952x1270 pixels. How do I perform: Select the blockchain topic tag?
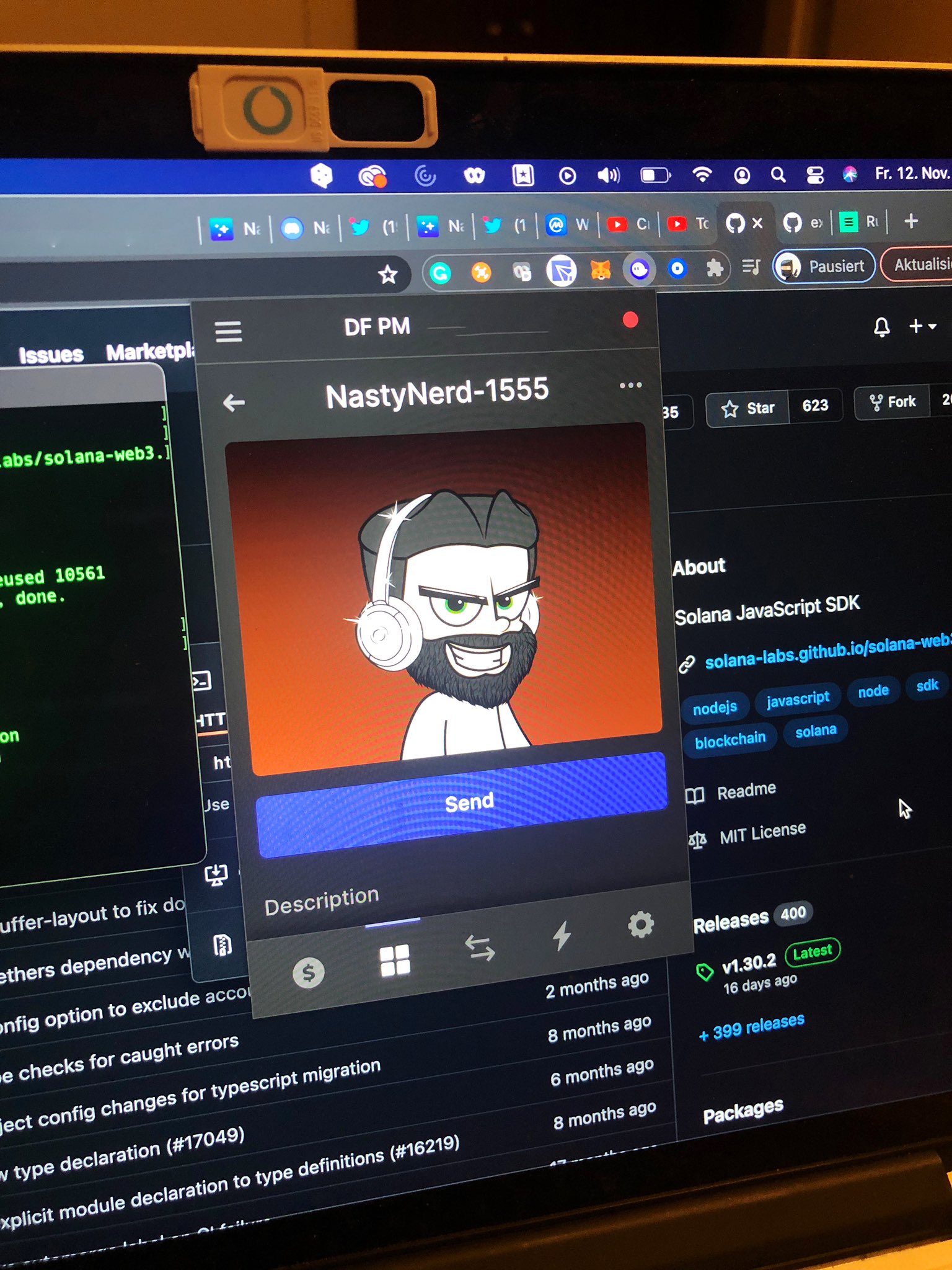[730, 740]
